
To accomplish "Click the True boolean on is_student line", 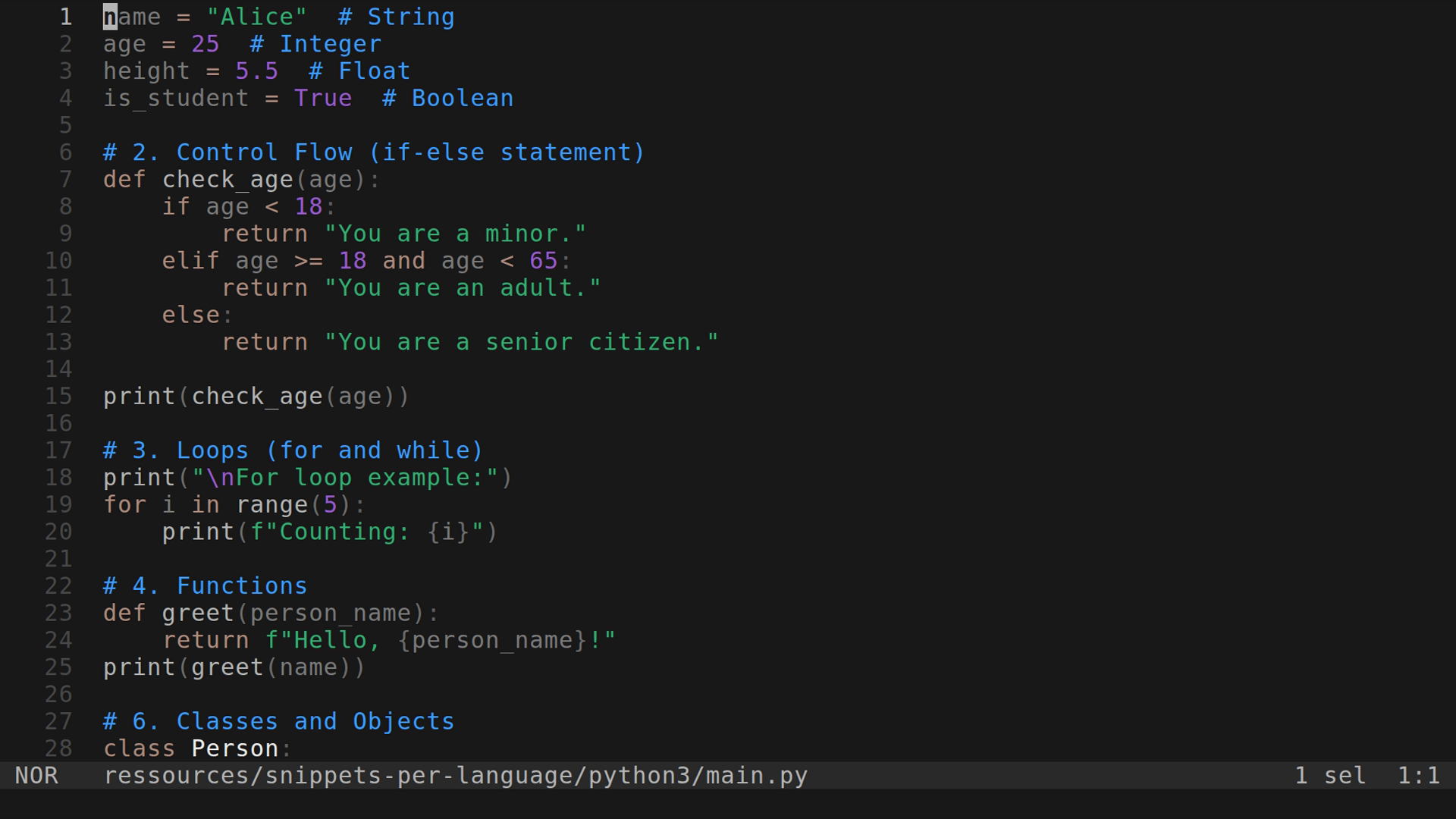I will [x=322, y=98].
